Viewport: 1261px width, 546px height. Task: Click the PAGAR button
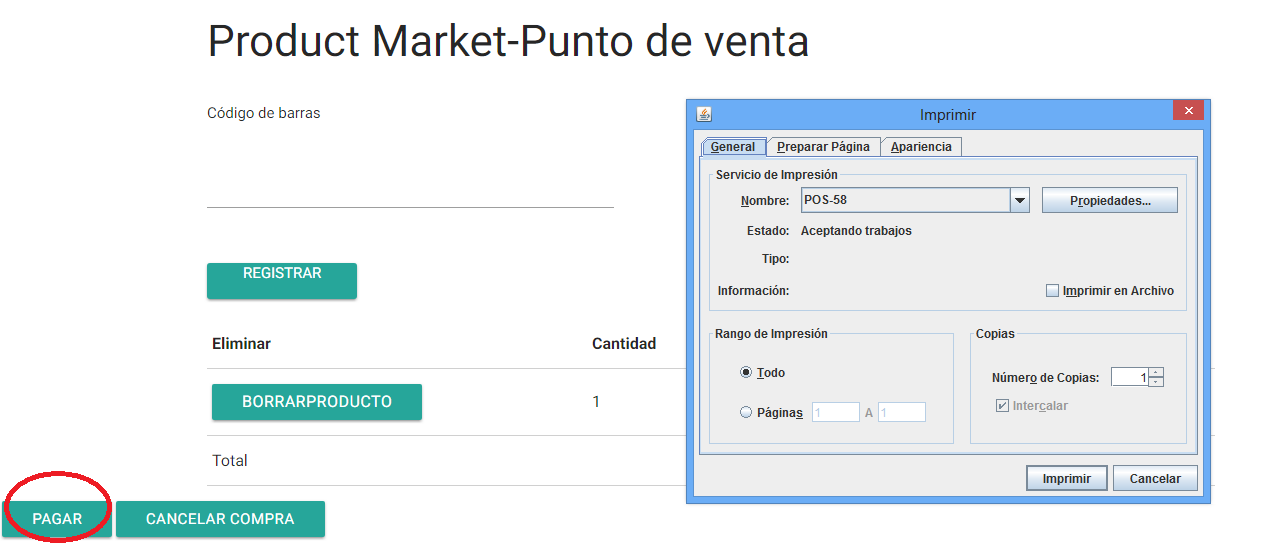pyautogui.click(x=57, y=520)
